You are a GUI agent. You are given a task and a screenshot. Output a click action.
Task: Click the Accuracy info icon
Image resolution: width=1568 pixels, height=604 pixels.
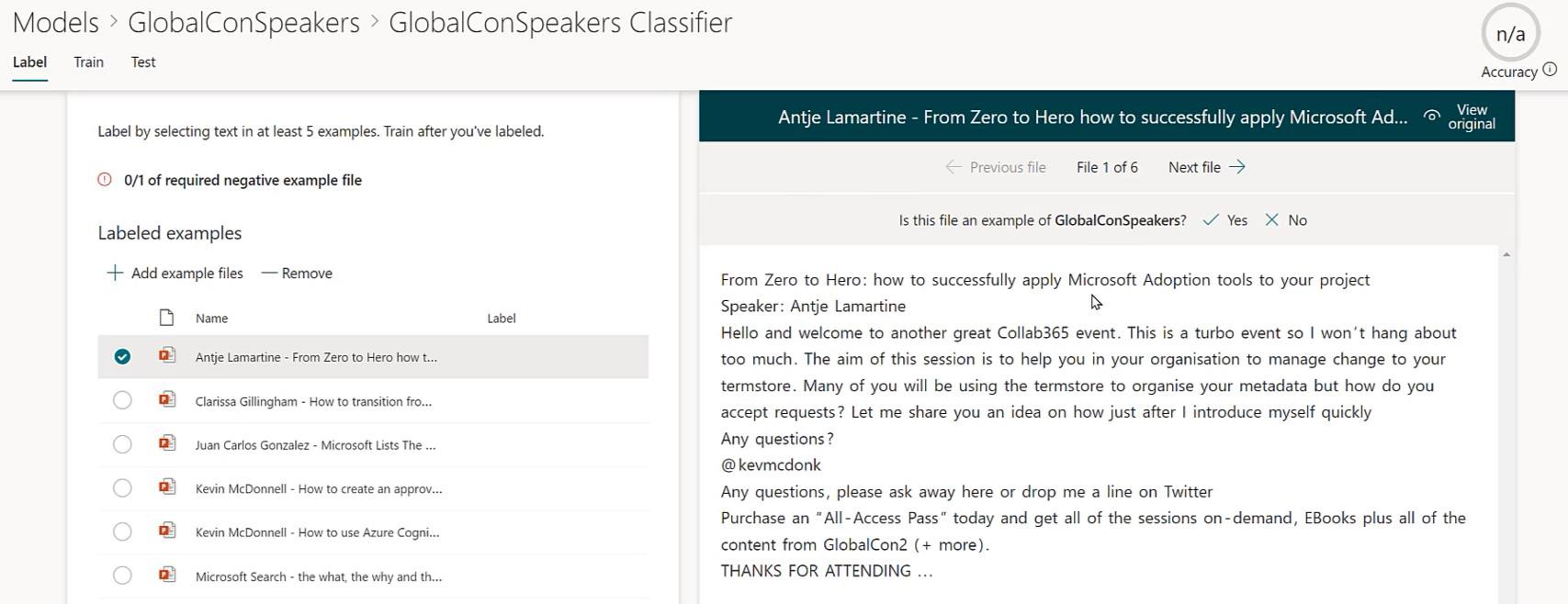click(x=1550, y=69)
